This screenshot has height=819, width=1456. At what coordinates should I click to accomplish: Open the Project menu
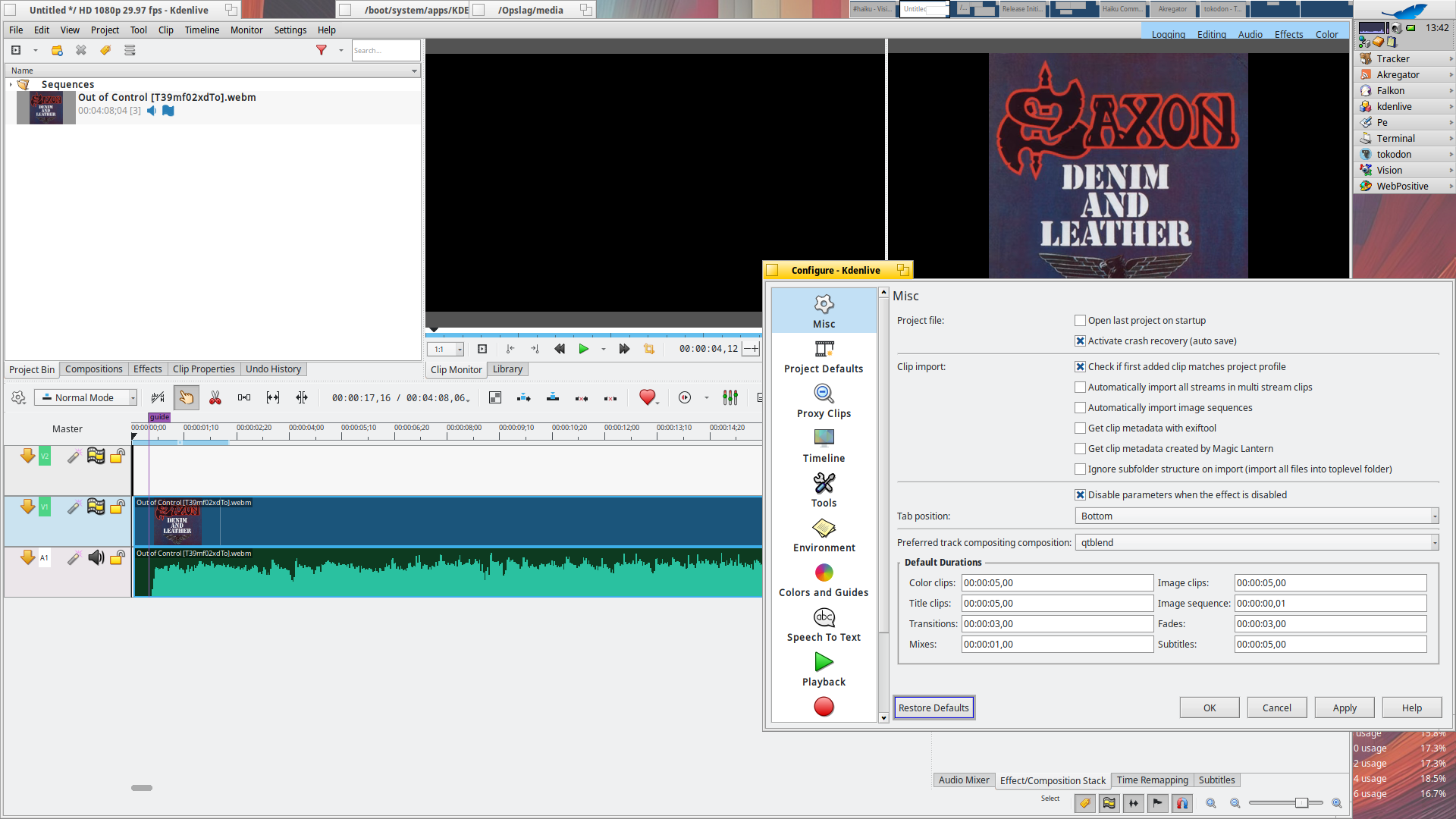(105, 30)
